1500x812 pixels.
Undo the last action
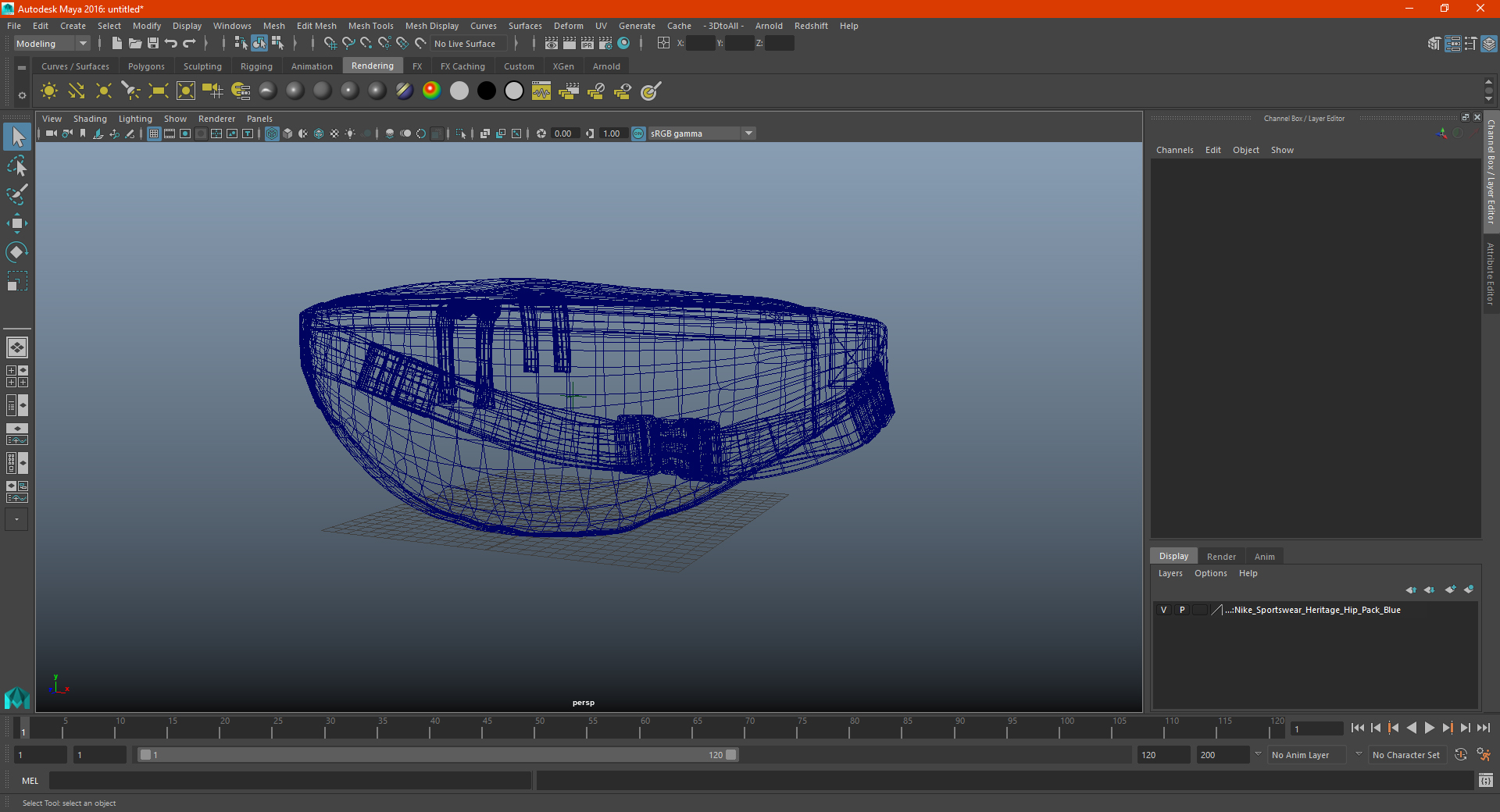pos(171,43)
